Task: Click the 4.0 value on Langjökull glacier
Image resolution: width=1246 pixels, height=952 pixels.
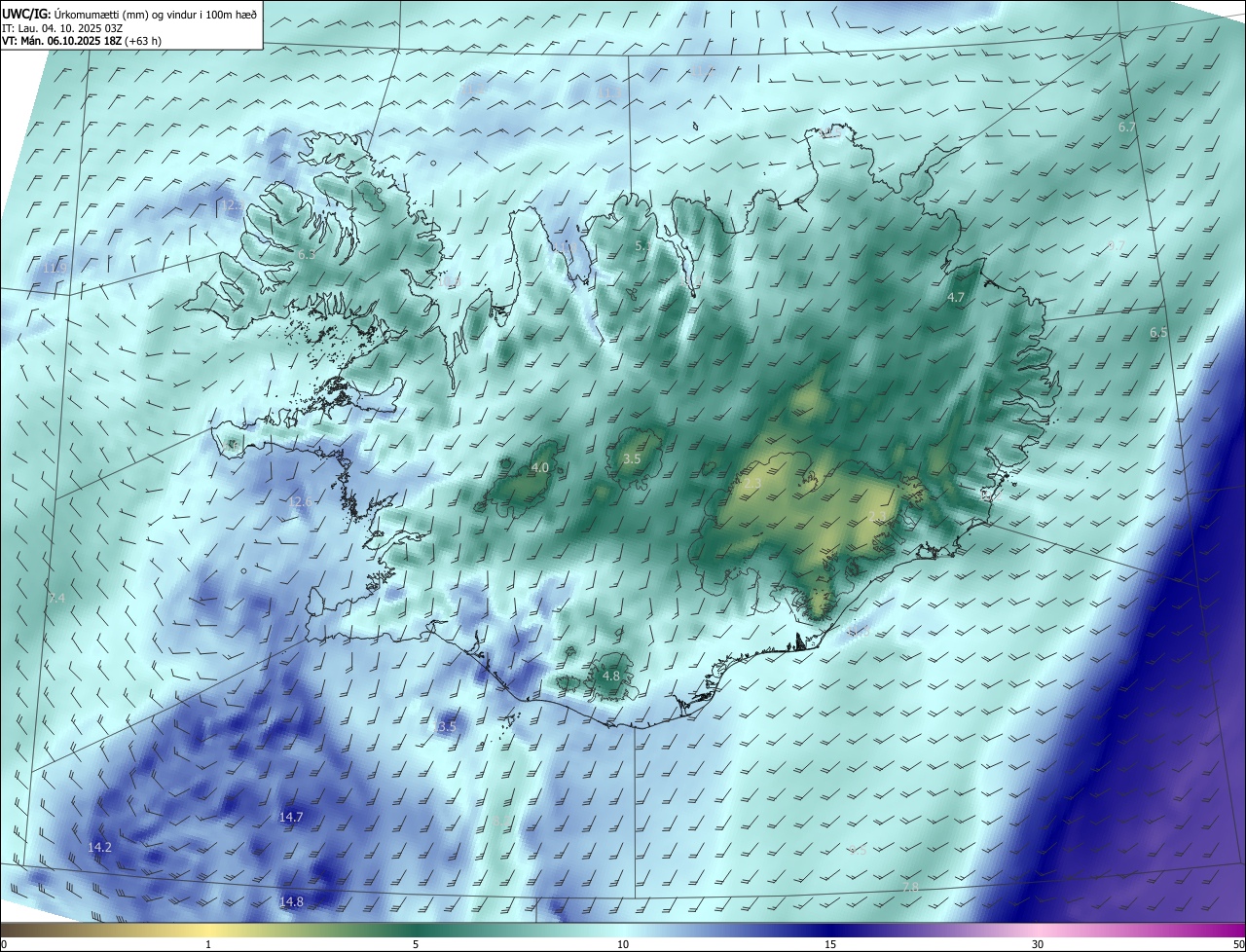Action: pos(539,468)
